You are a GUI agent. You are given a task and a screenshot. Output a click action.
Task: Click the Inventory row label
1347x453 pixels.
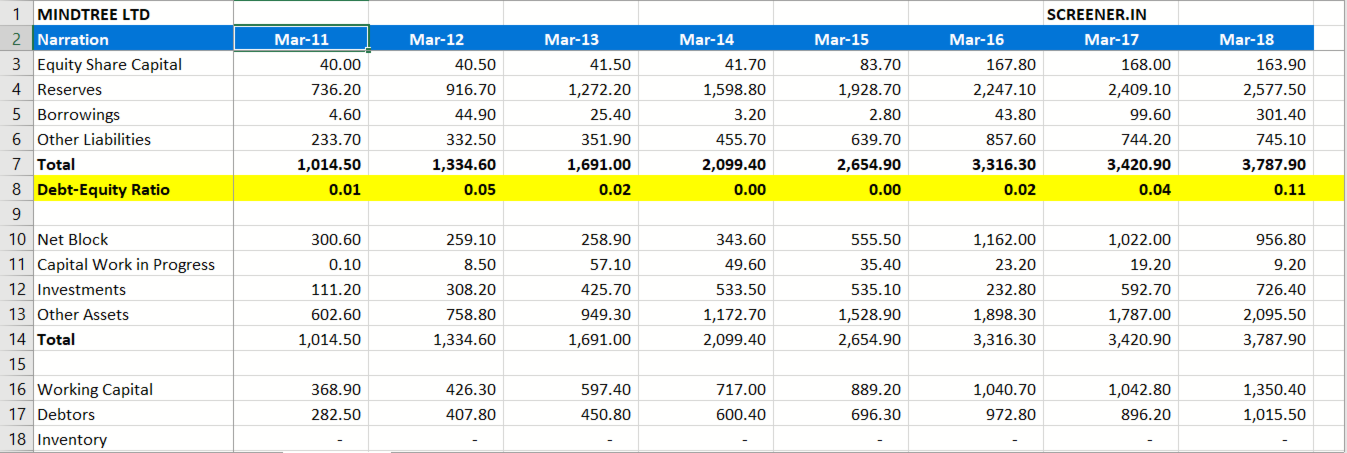(x=72, y=439)
